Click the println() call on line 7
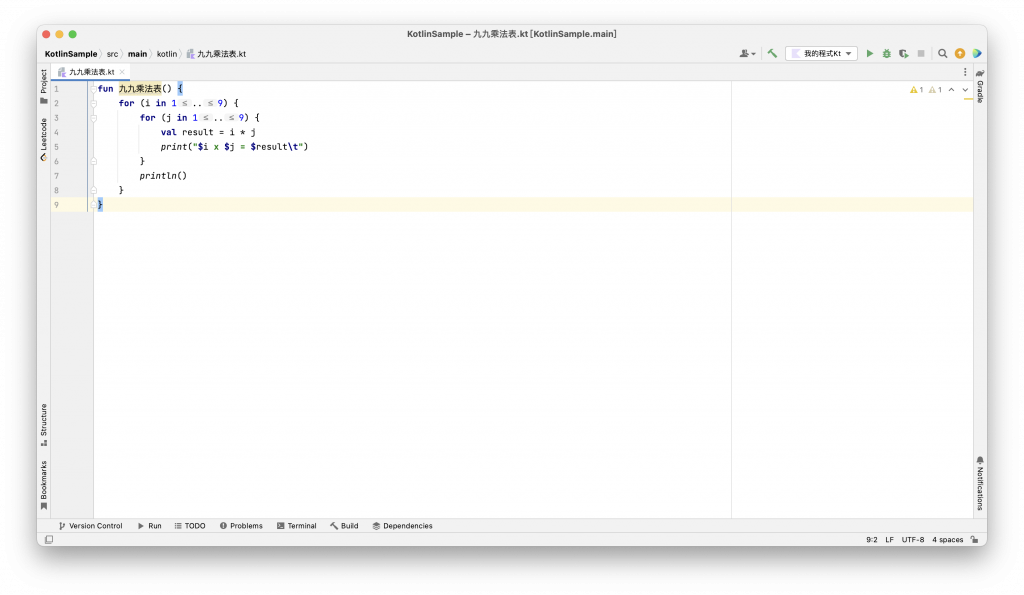 tap(163, 176)
